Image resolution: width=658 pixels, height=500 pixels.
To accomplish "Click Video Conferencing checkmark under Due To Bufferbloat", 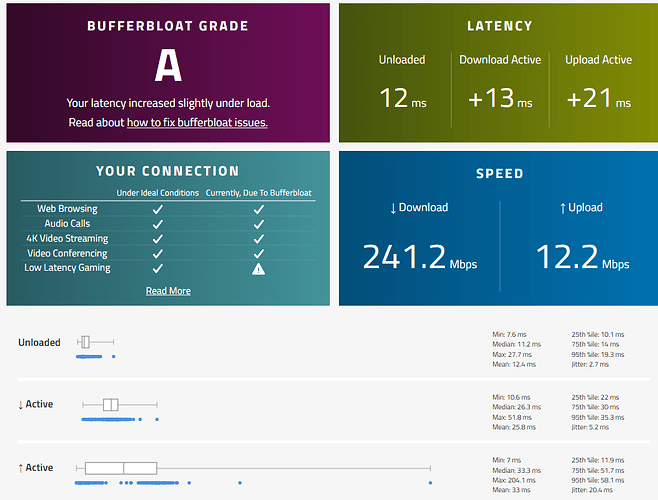I will pos(259,254).
